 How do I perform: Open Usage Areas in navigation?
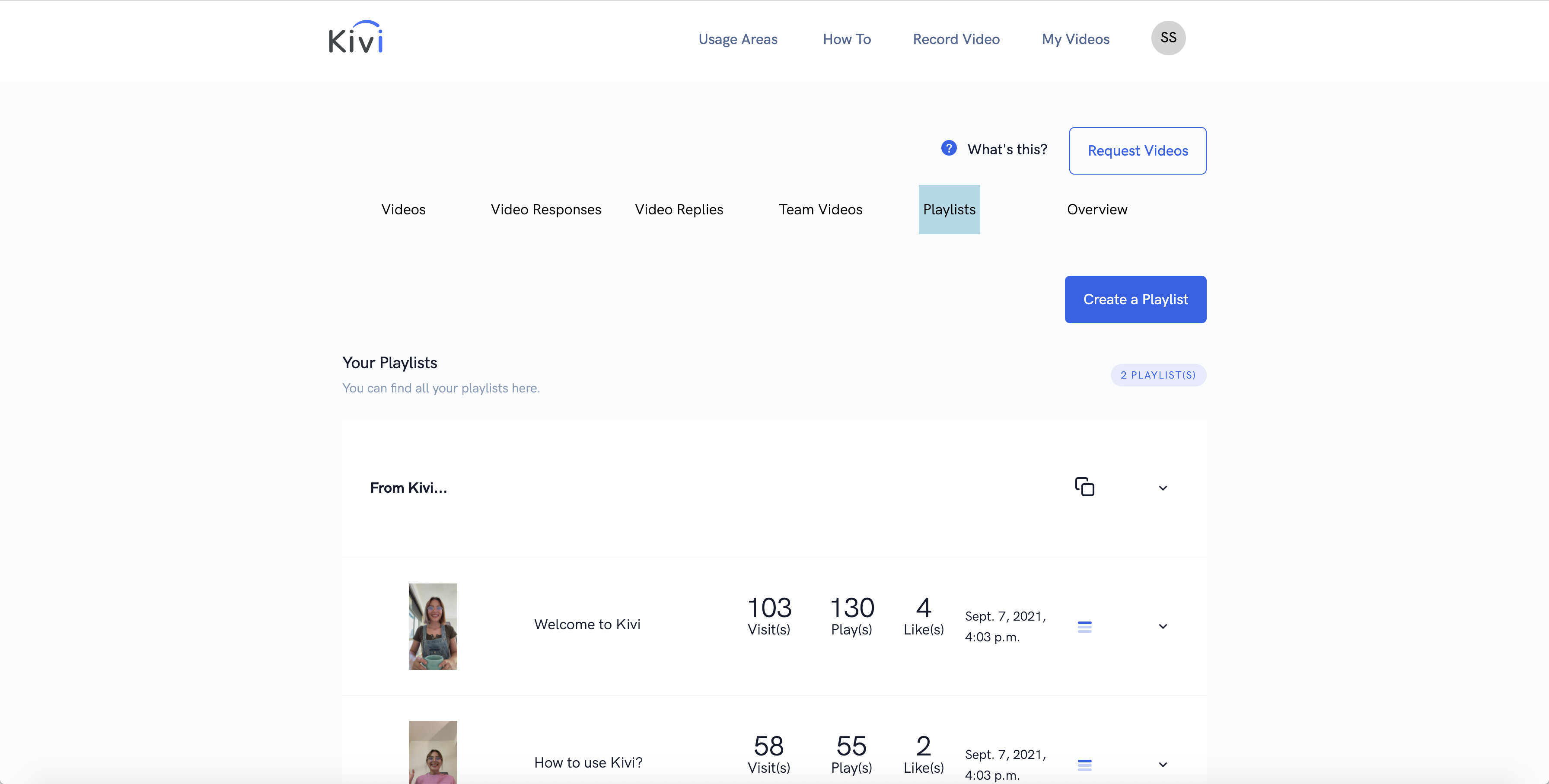click(737, 39)
